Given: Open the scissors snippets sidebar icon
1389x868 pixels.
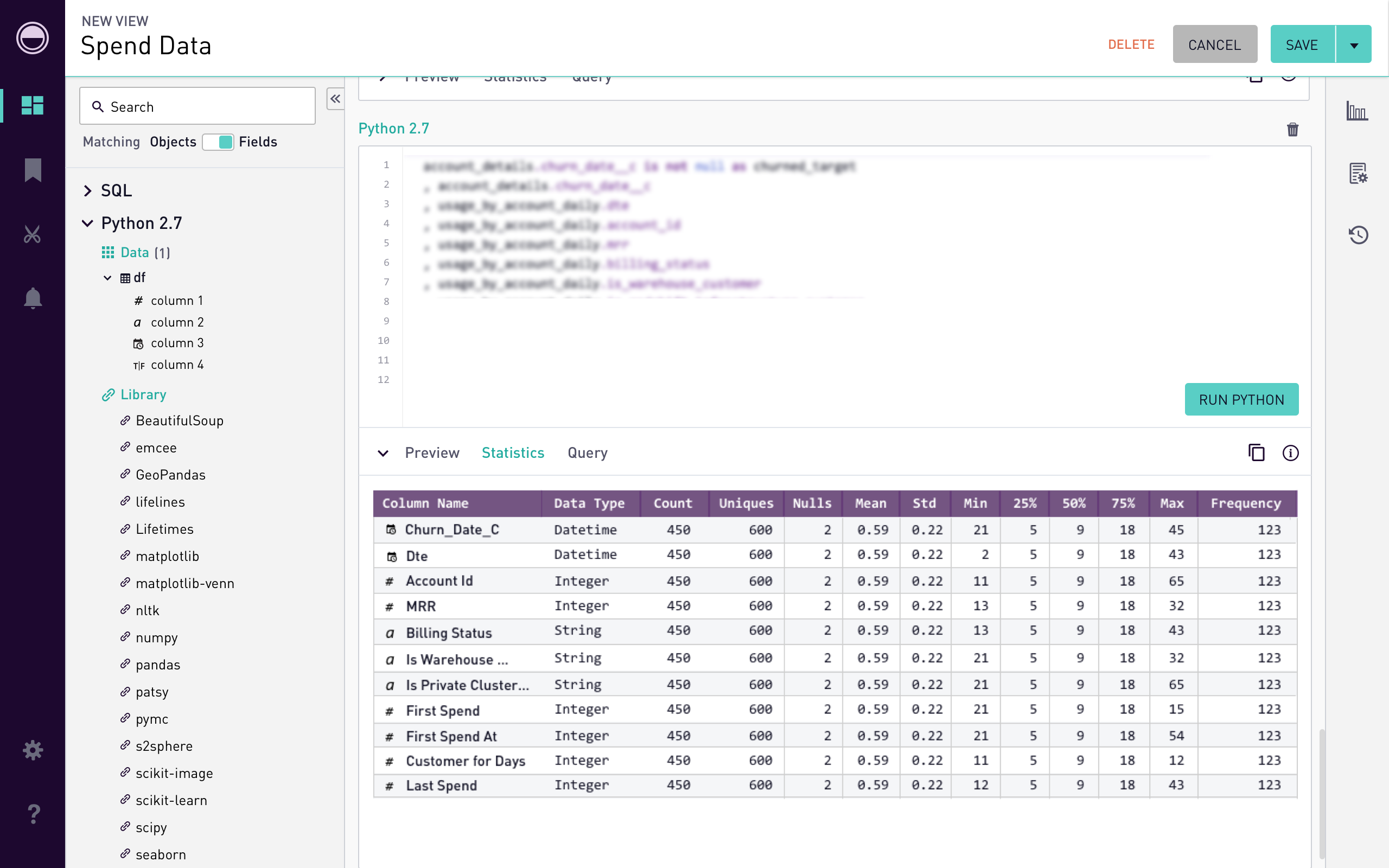Looking at the screenshot, I should [x=32, y=234].
